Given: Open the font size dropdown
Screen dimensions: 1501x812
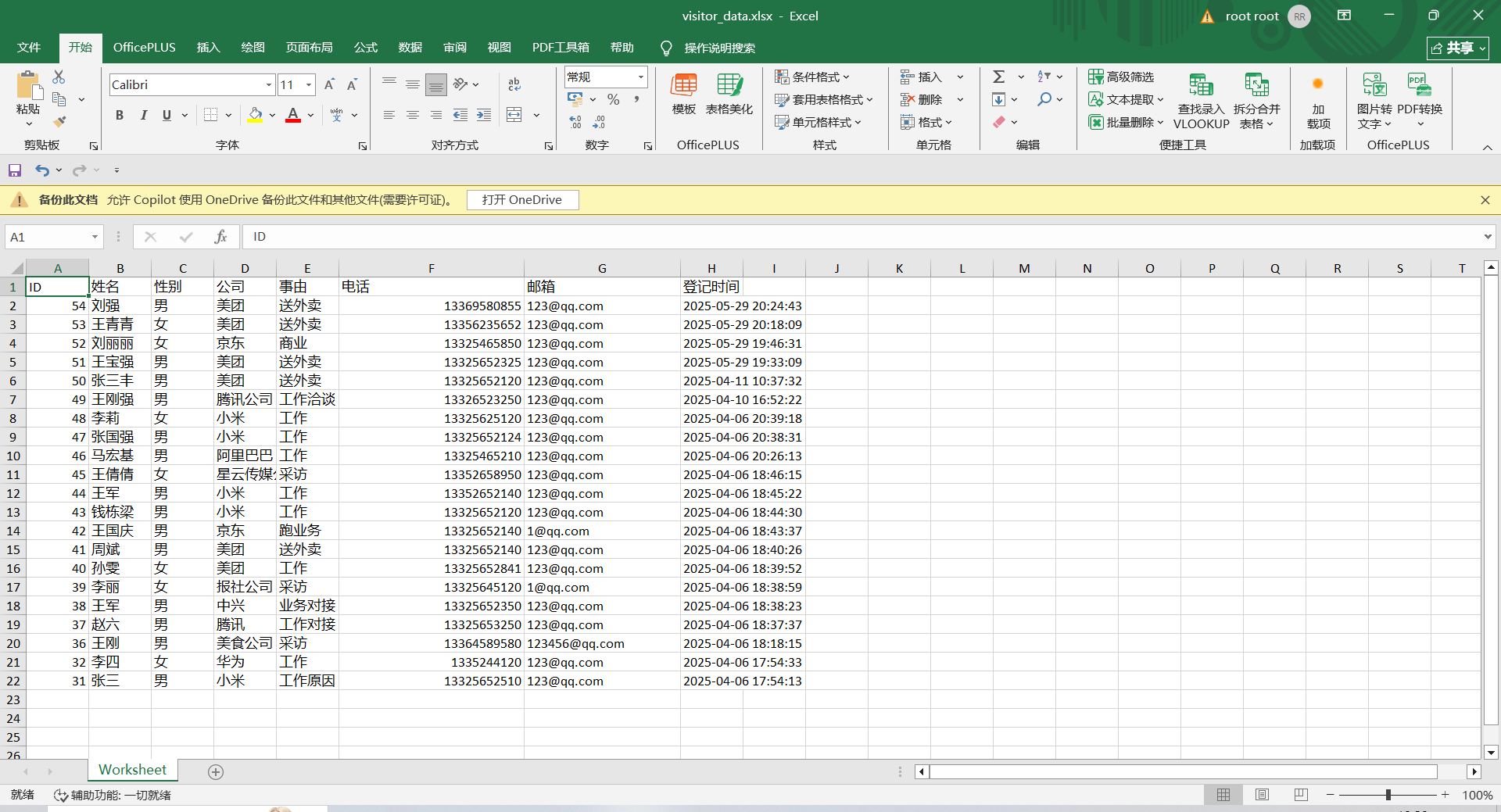Looking at the screenshot, I should coord(310,84).
